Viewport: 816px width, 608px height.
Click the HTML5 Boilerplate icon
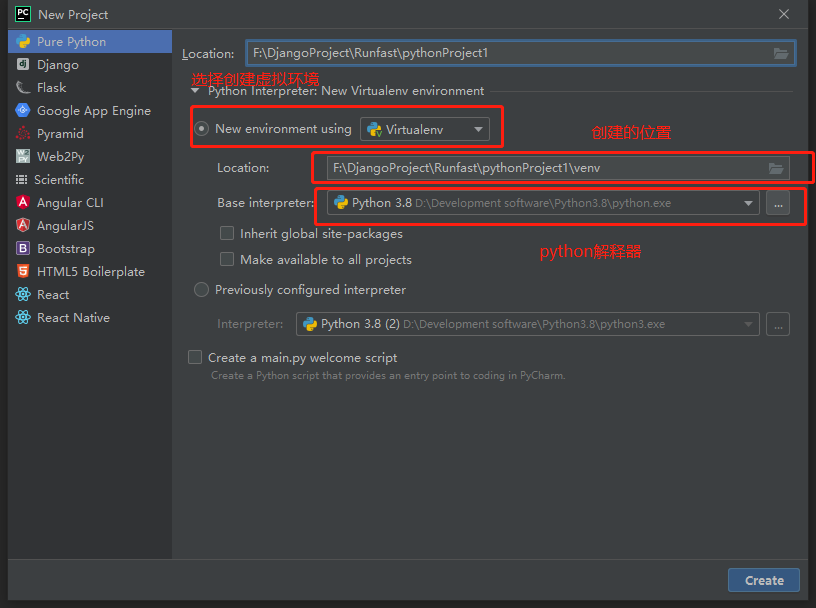[23, 271]
